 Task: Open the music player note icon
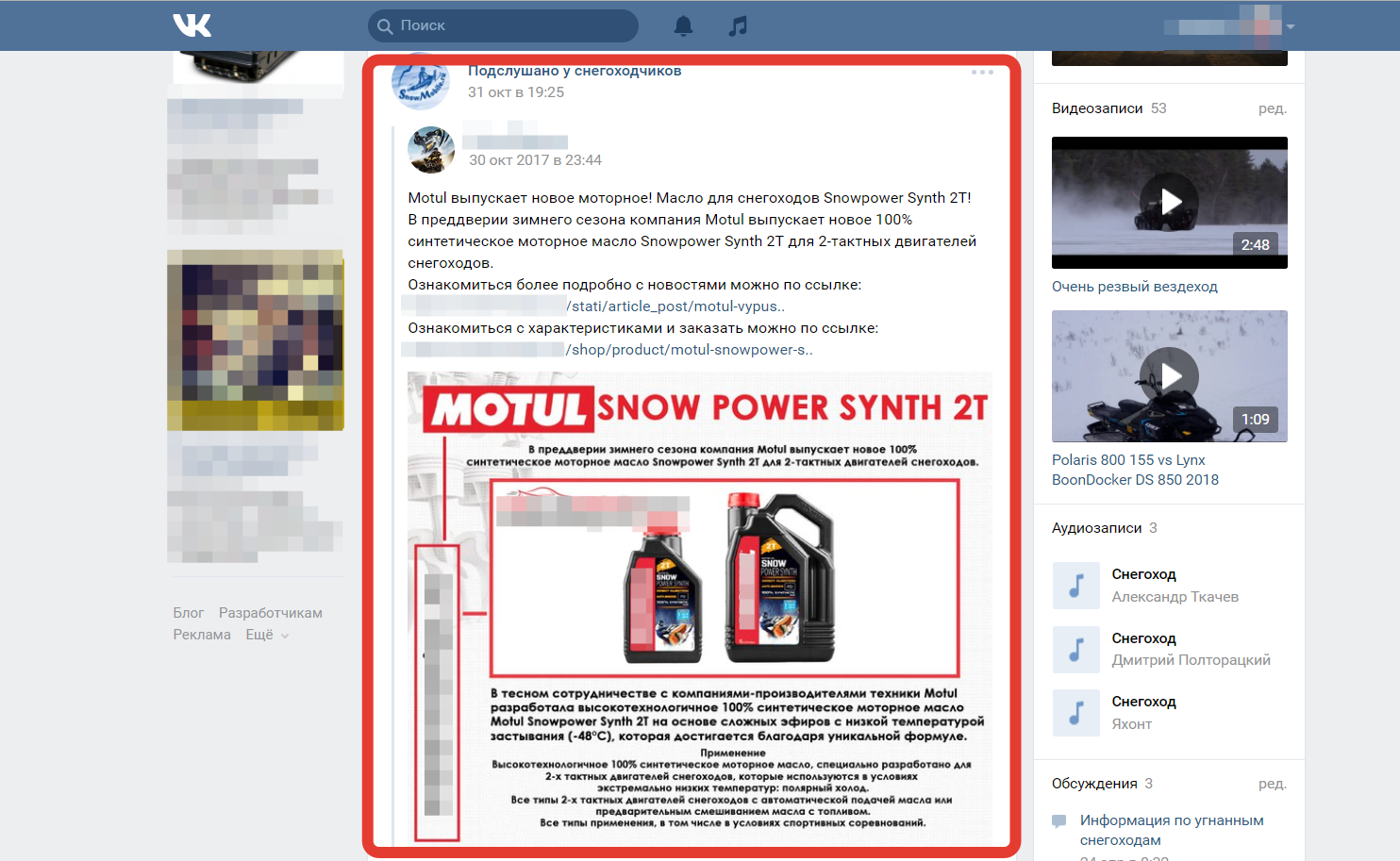[738, 25]
